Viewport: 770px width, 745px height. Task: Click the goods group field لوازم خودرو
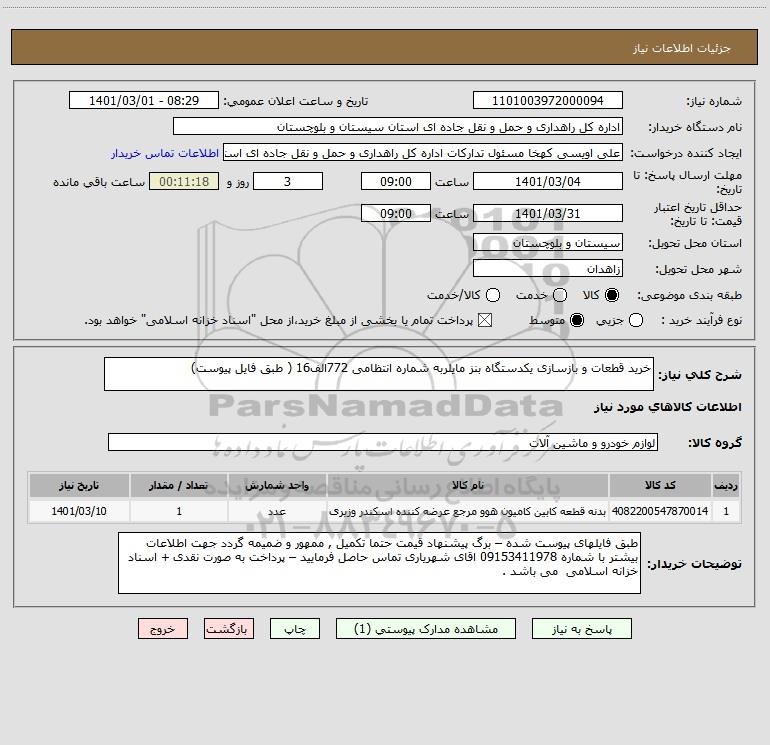point(383,442)
